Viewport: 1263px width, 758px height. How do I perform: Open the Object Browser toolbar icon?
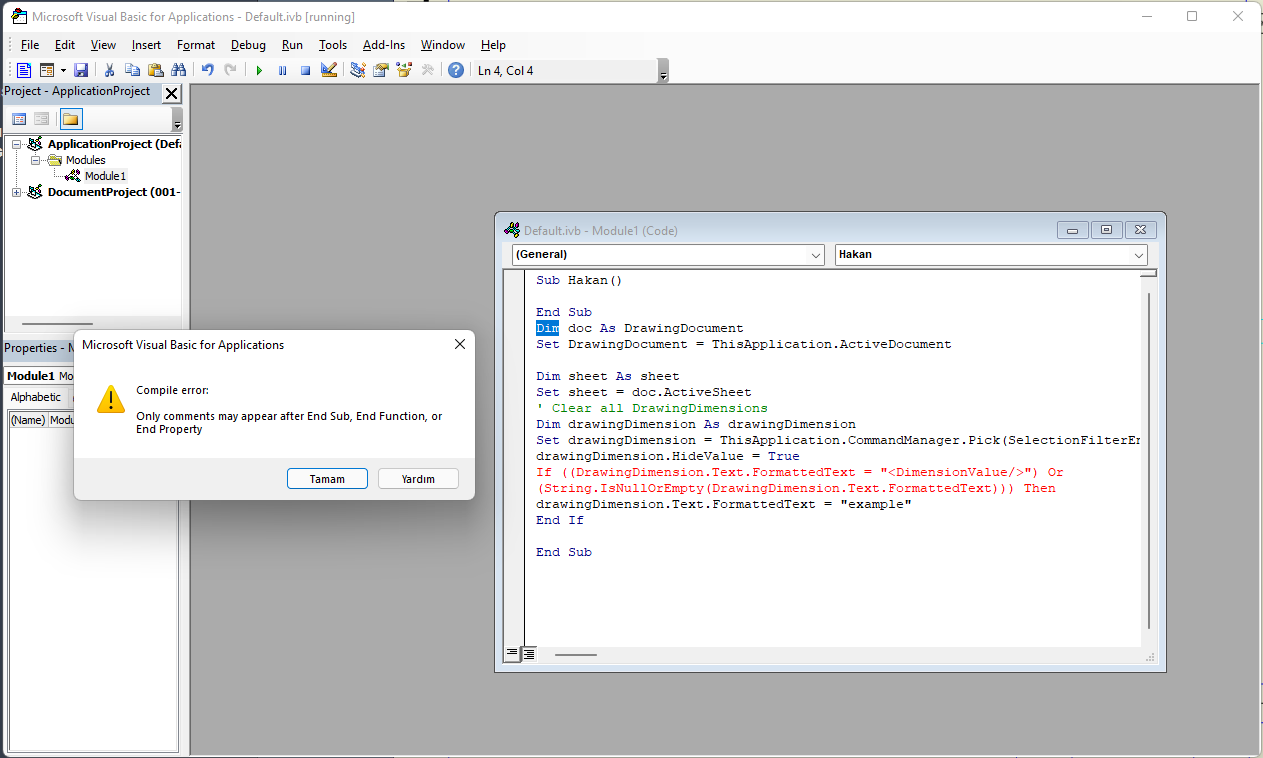point(404,70)
